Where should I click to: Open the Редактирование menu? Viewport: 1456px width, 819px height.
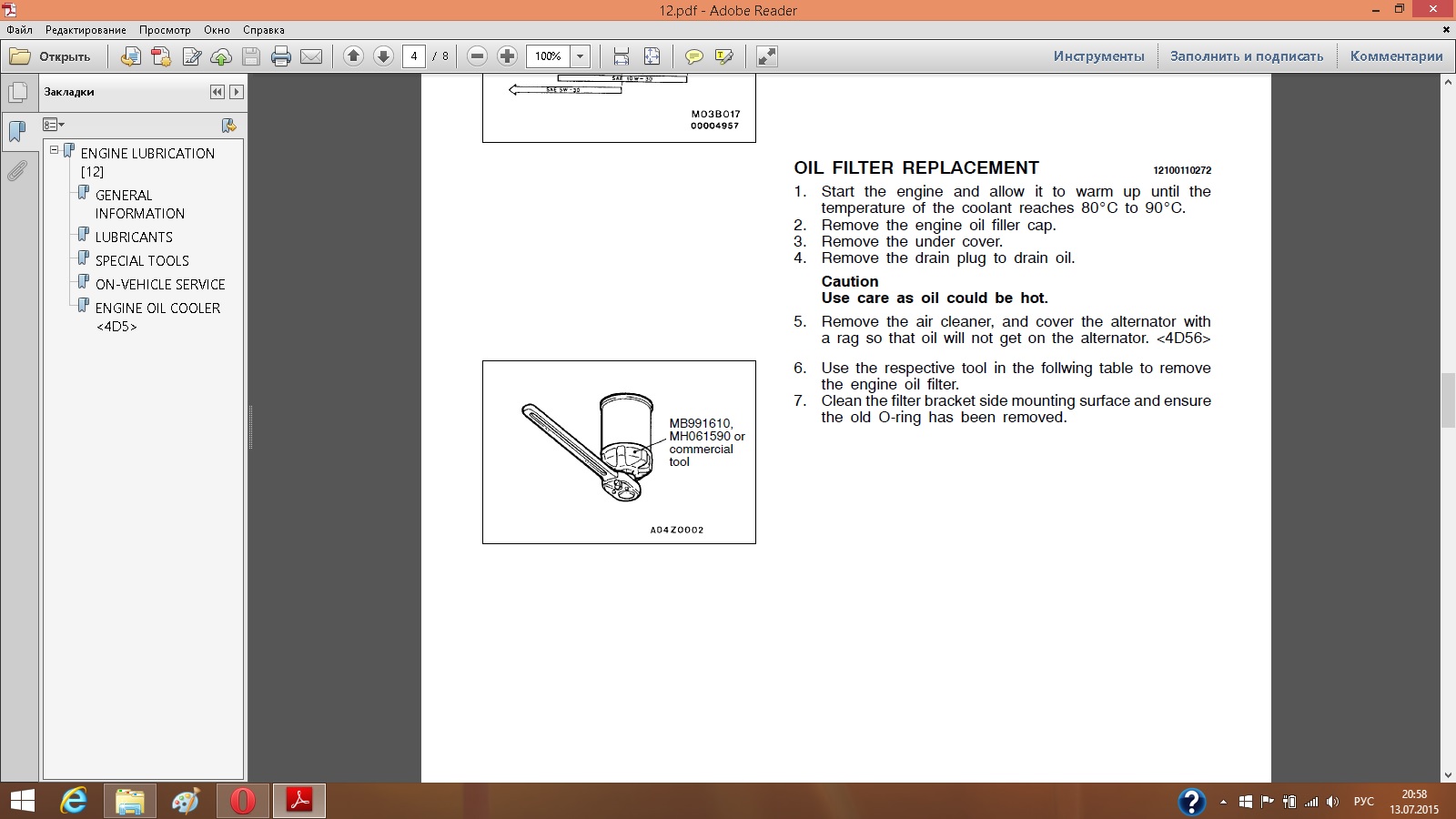86,30
